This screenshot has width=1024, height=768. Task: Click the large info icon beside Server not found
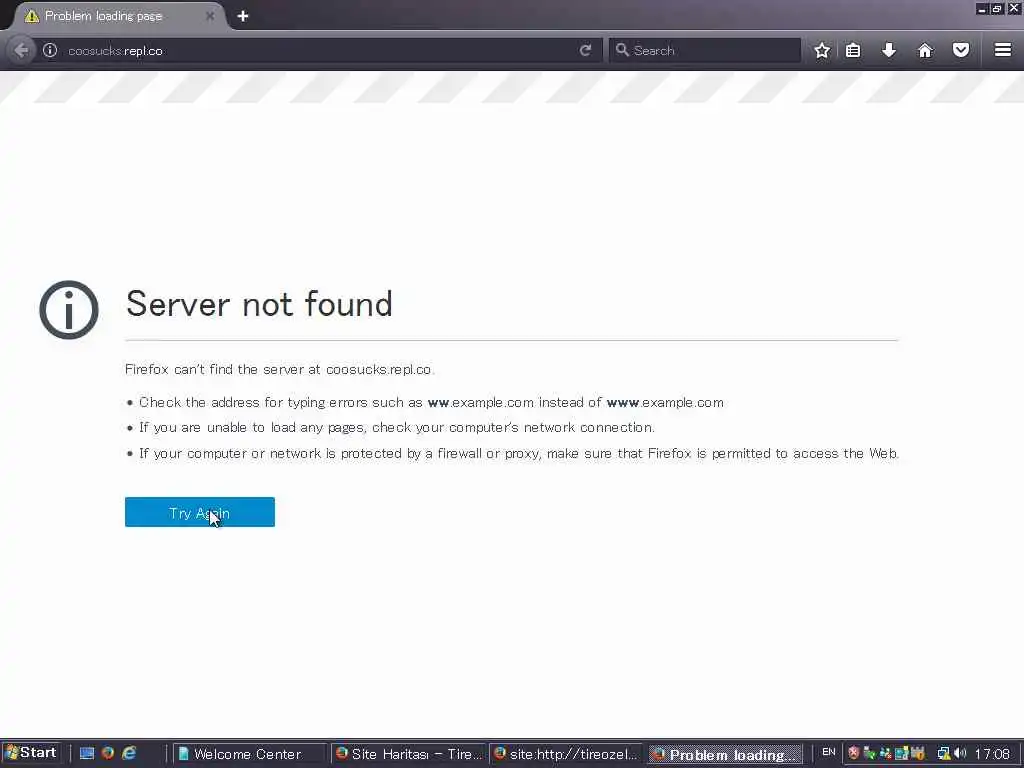69,310
